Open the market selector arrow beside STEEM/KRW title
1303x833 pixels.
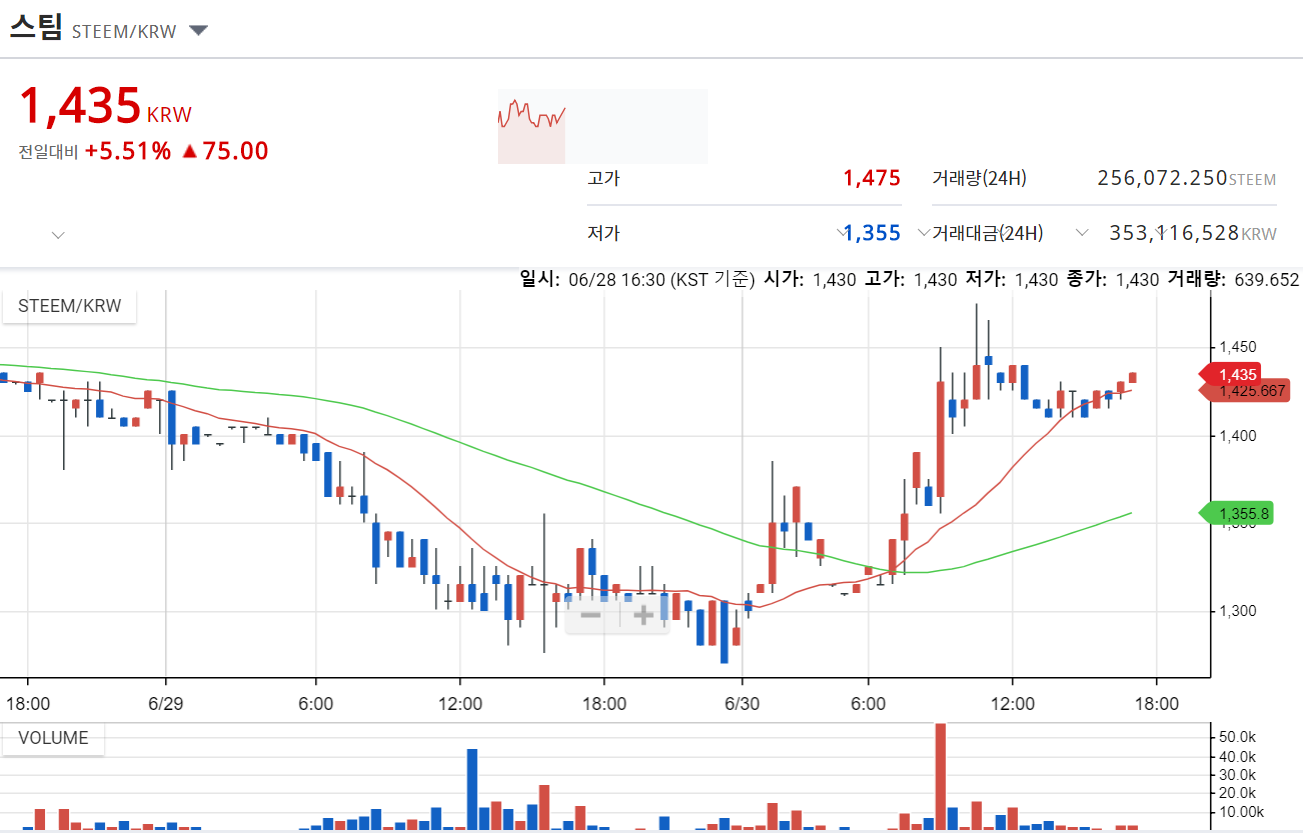[198, 31]
